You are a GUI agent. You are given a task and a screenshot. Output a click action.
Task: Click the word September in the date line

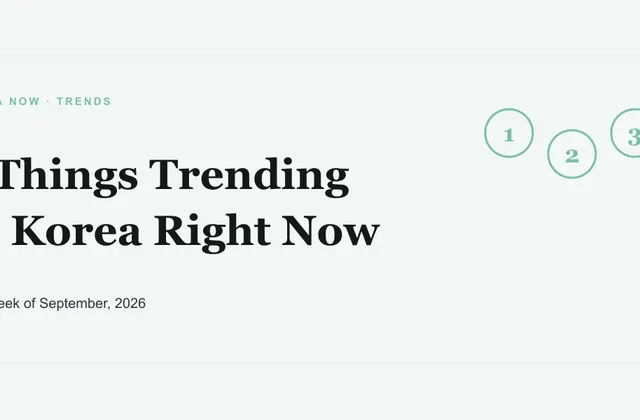click(75, 304)
